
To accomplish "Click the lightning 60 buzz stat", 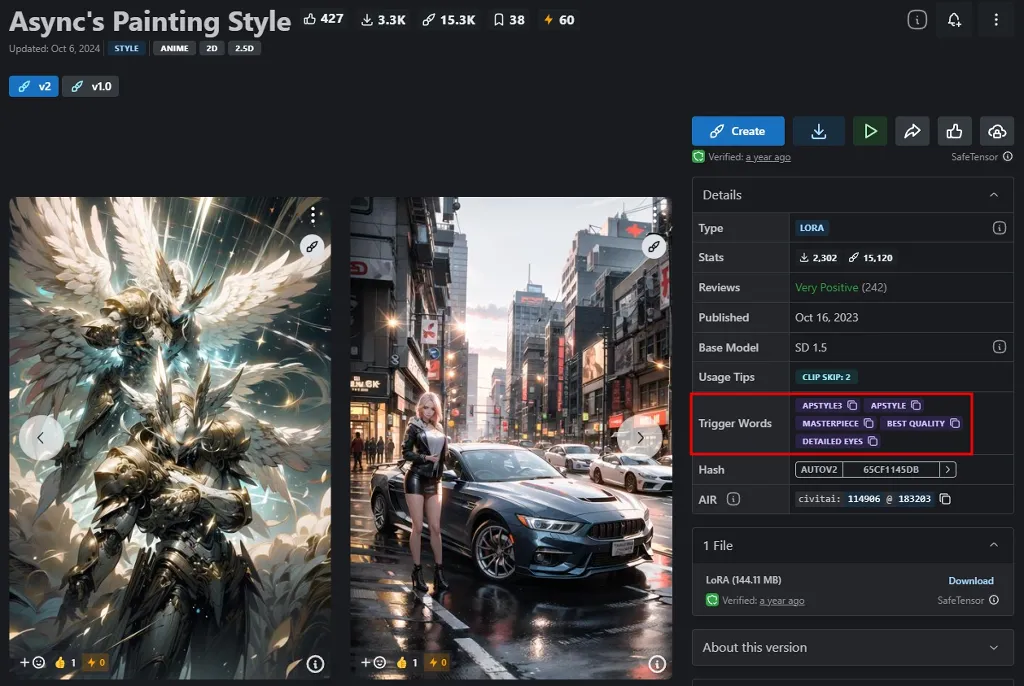I will (x=559, y=20).
